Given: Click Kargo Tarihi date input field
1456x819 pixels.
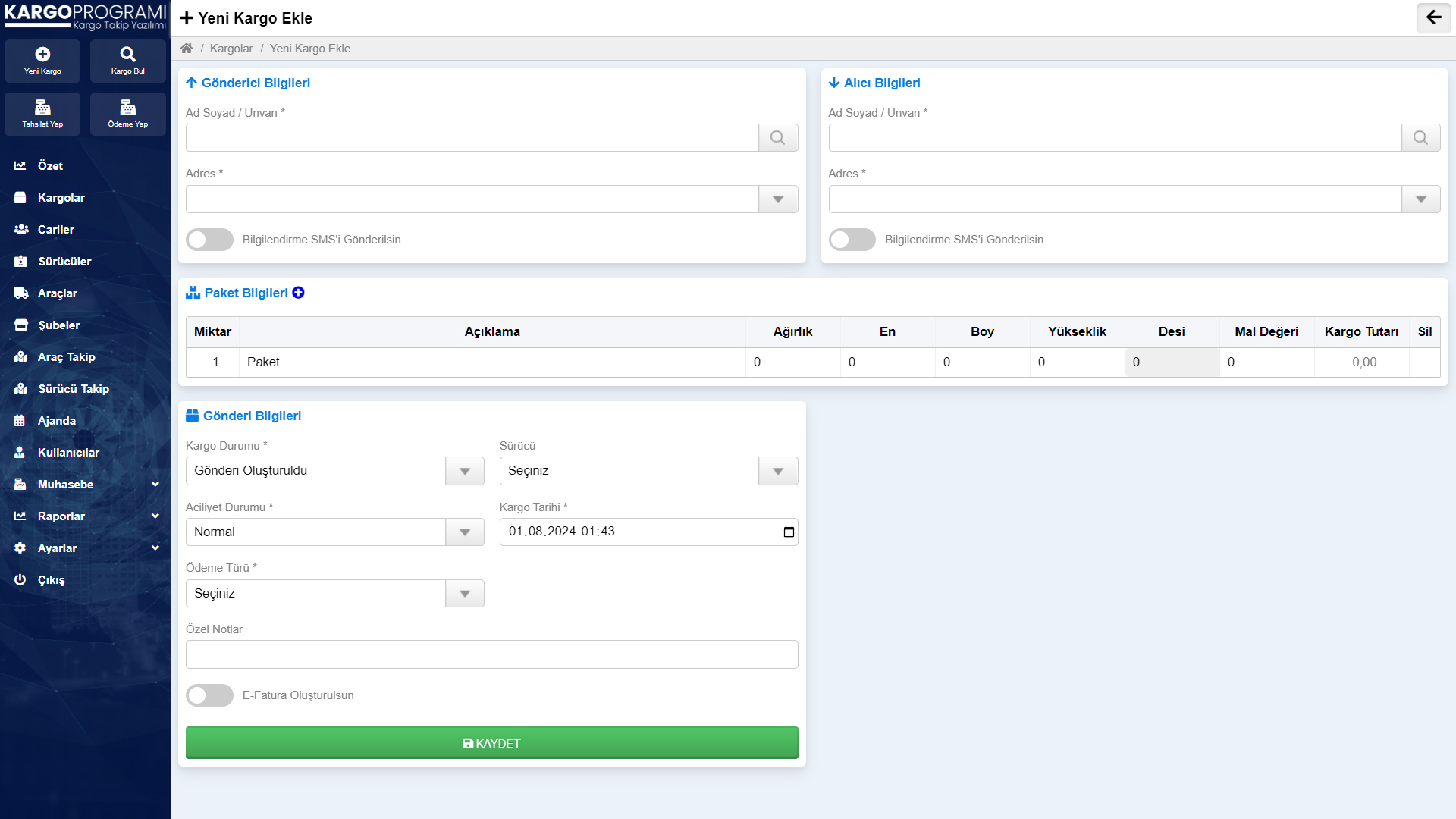Looking at the screenshot, I should (x=649, y=531).
